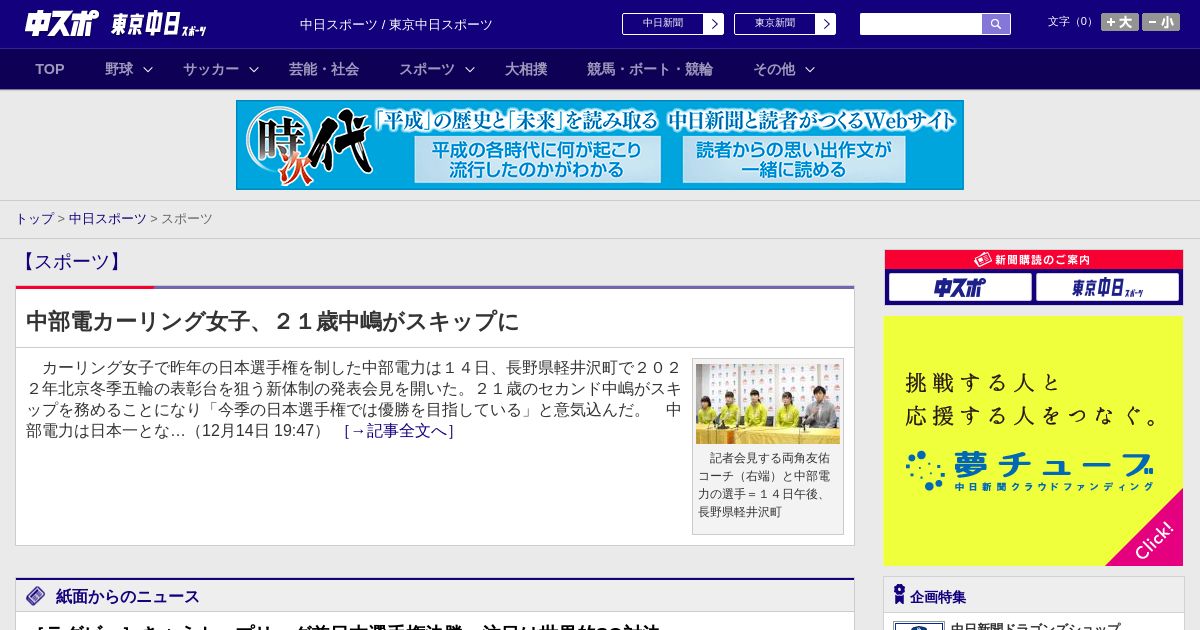Click the 中スポ logo in header

[62, 24]
